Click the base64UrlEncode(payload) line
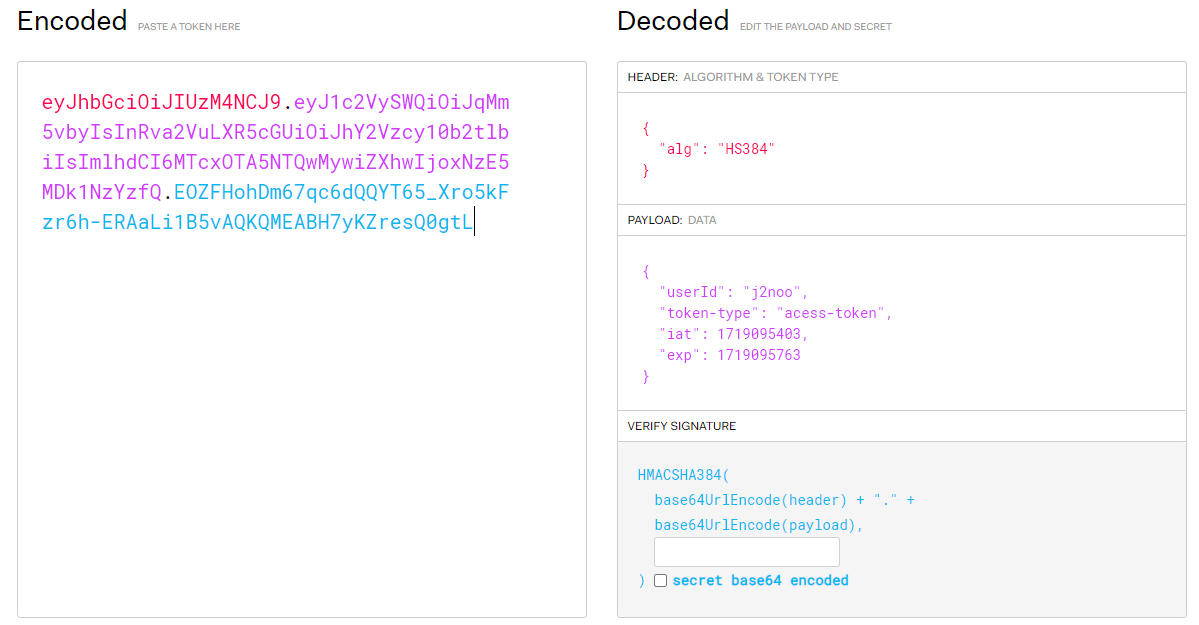The height and width of the screenshot is (625, 1199). (758, 526)
